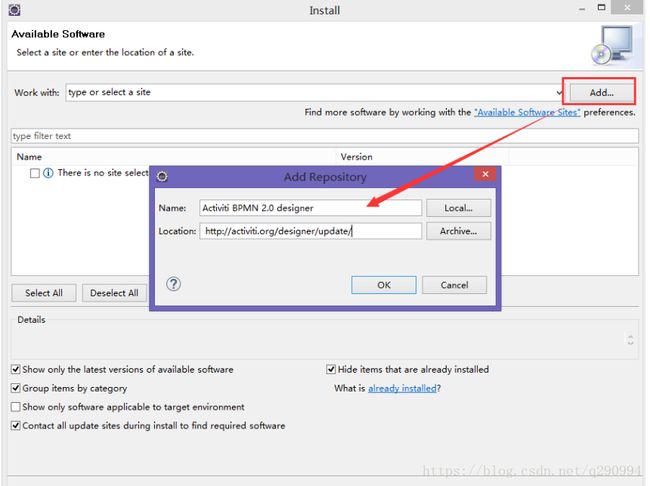650x486 pixels.
Task: Click the Deselect All button
Action: (114, 293)
